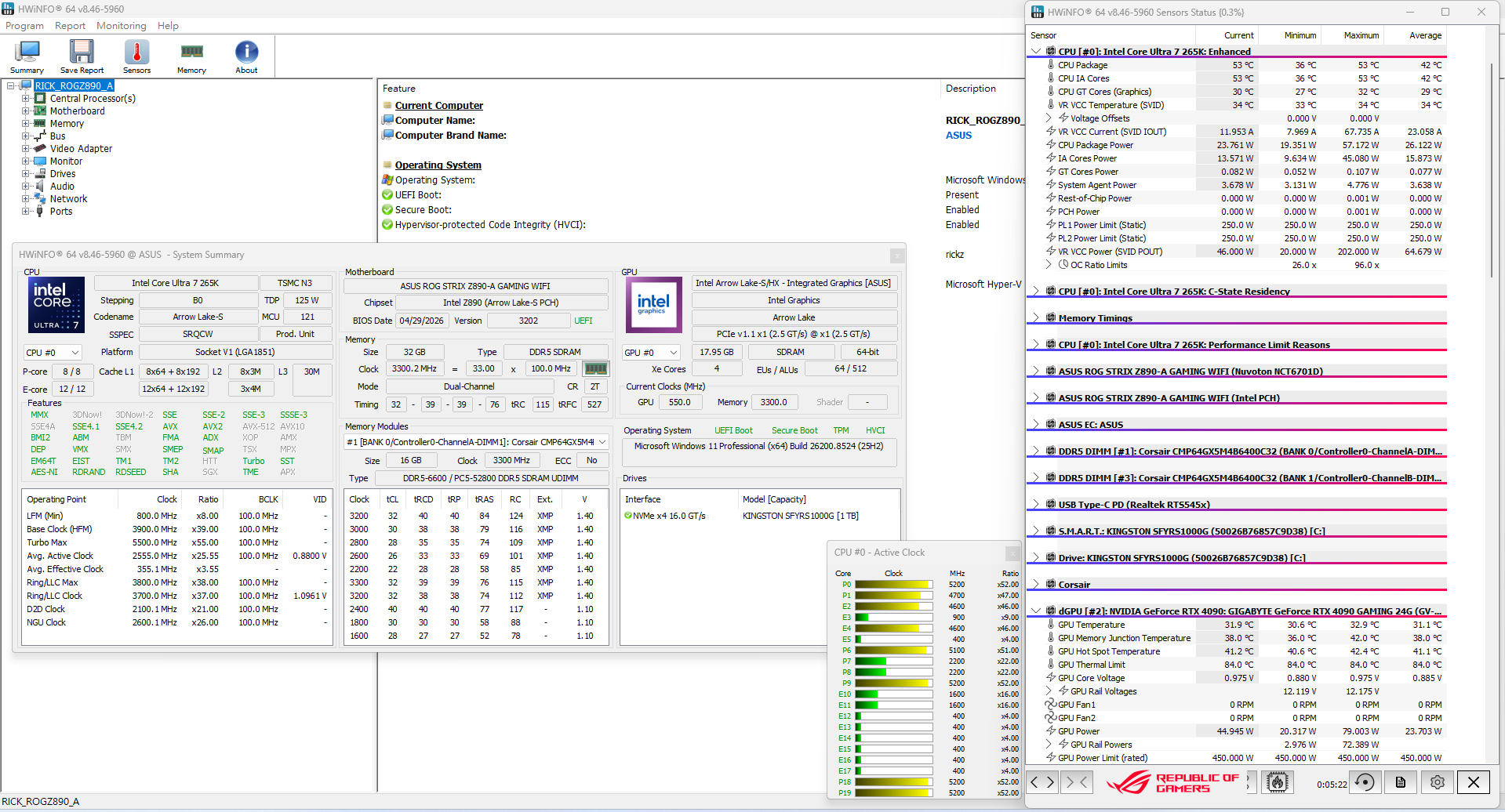Select RICK_ROGZ890_A root tree item
The image size is (1505, 812).
pos(74,86)
